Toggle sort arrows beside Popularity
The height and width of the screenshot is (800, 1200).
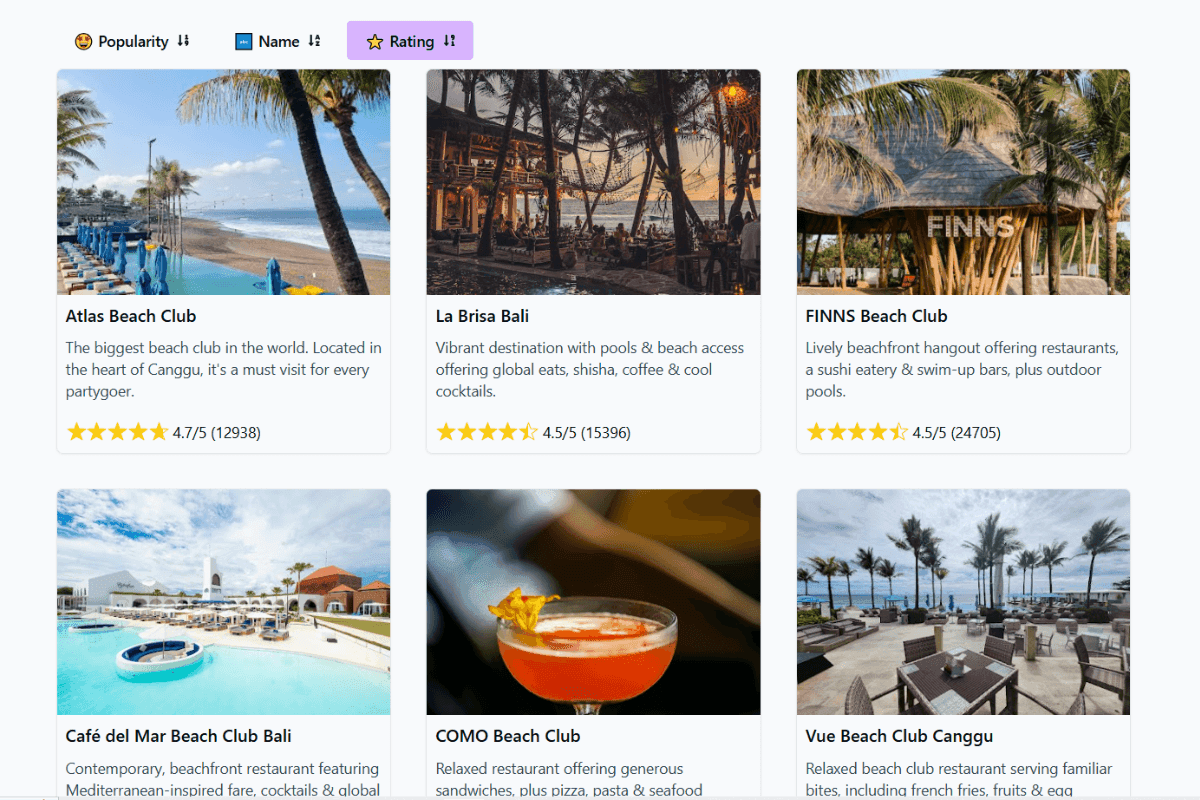[183, 41]
